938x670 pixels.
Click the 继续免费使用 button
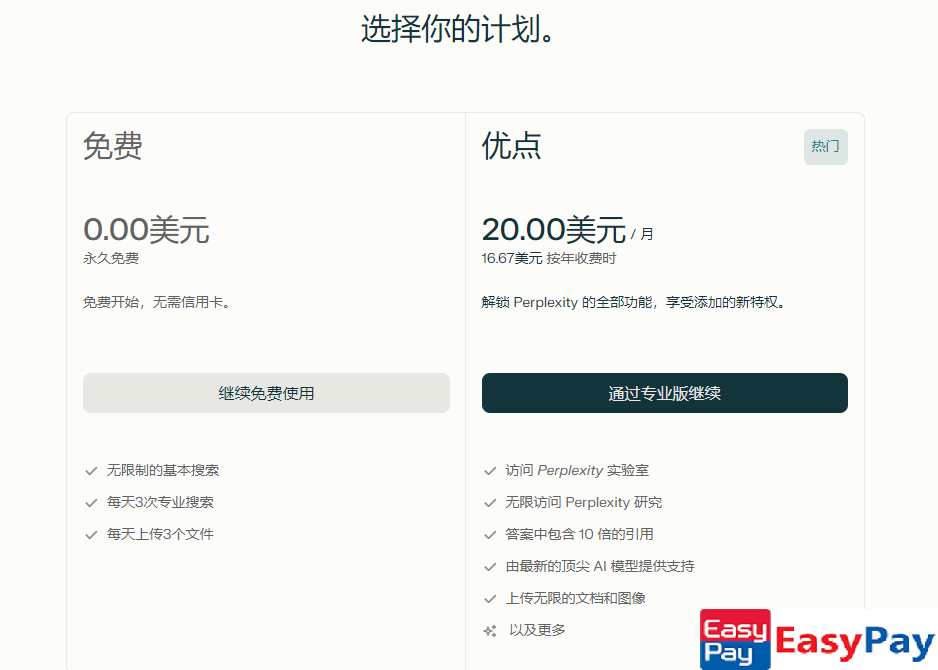click(266, 393)
